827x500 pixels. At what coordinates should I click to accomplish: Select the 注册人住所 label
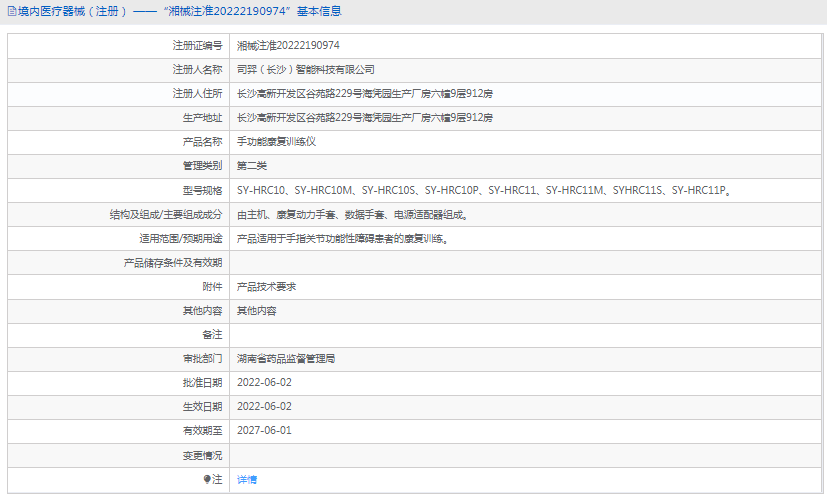point(197,94)
